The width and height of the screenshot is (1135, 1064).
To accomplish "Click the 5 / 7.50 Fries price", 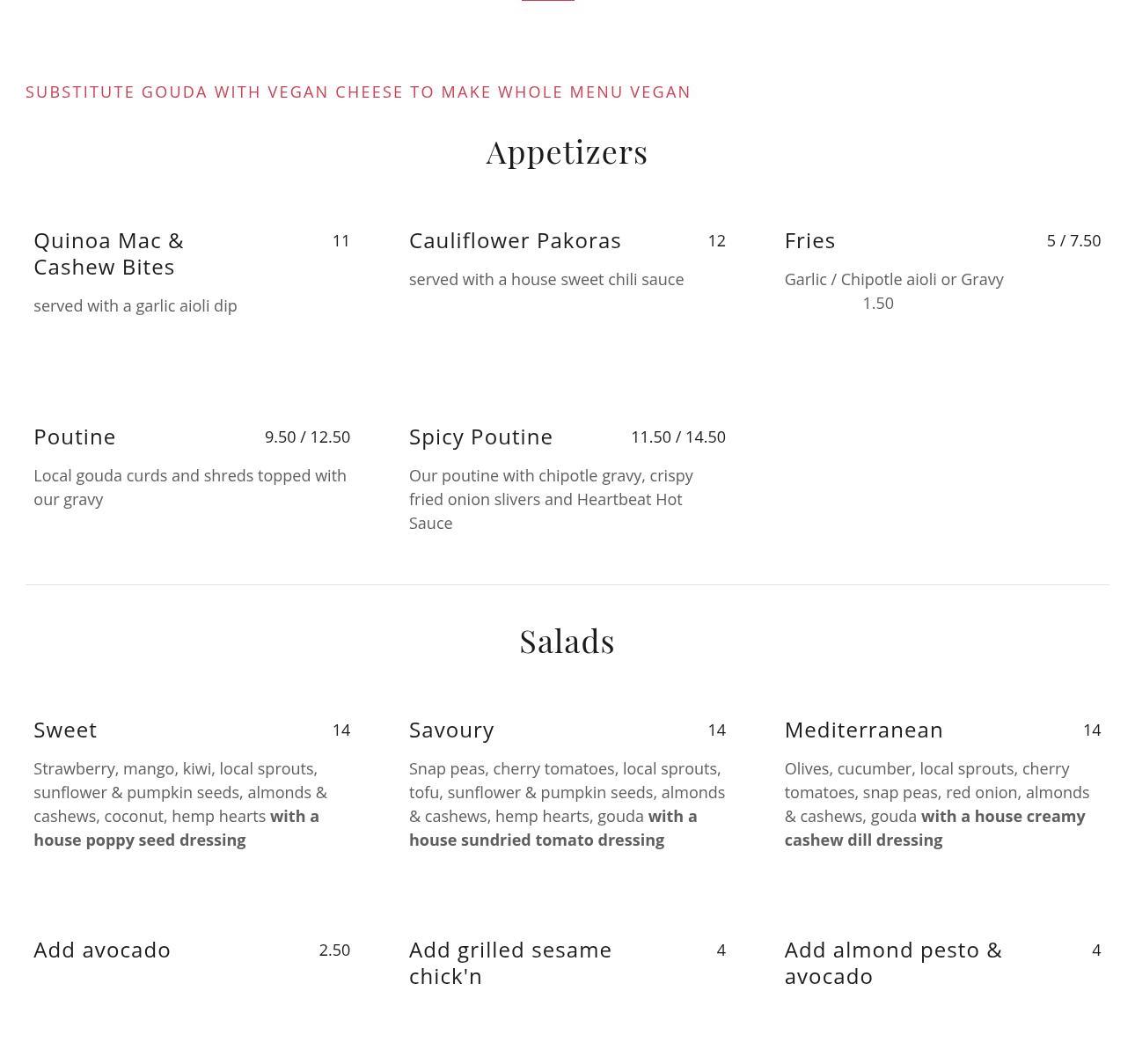I will click(1073, 240).
